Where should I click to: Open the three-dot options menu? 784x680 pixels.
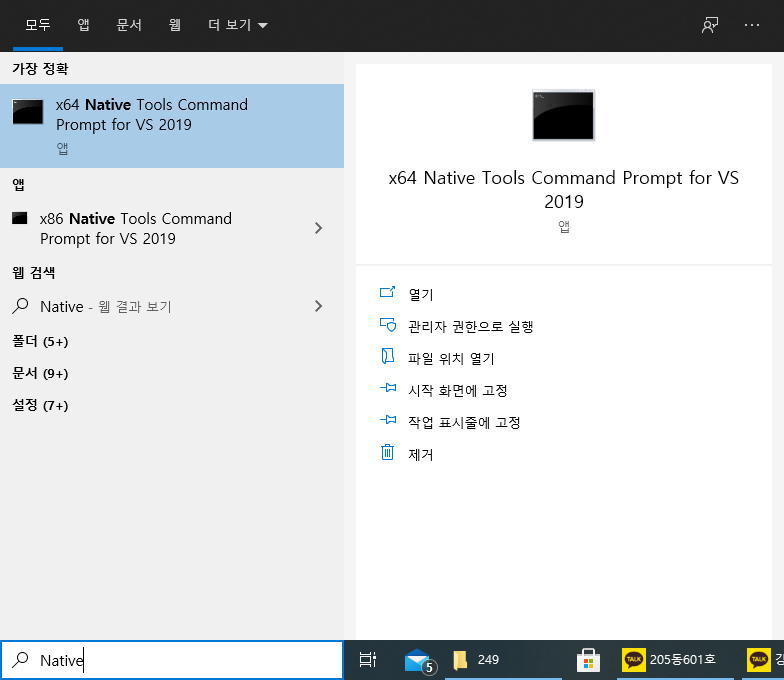click(x=752, y=25)
